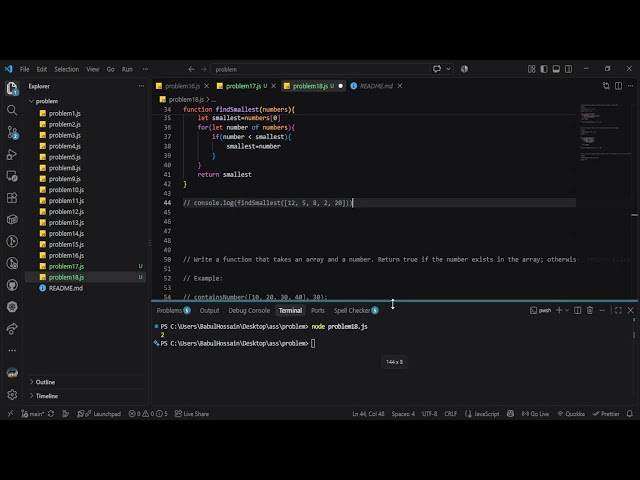Maximize the terminal panel size
Screen dimensions: 640x480
[x=618, y=310]
